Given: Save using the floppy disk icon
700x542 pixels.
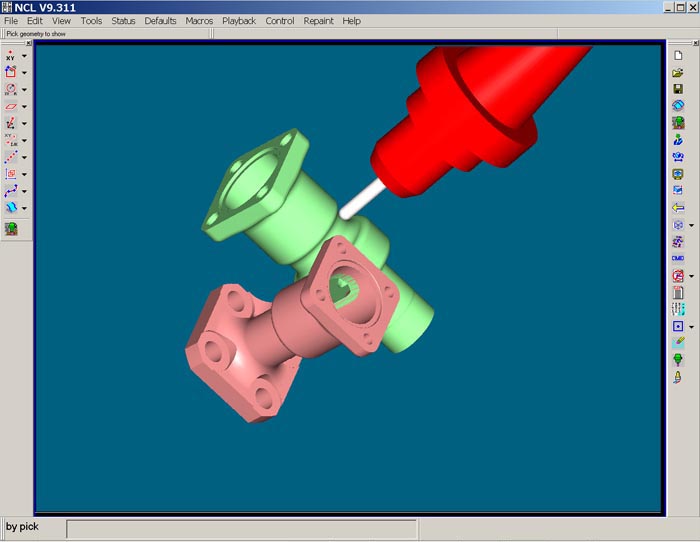Looking at the screenshot, I should coord(678,89).
